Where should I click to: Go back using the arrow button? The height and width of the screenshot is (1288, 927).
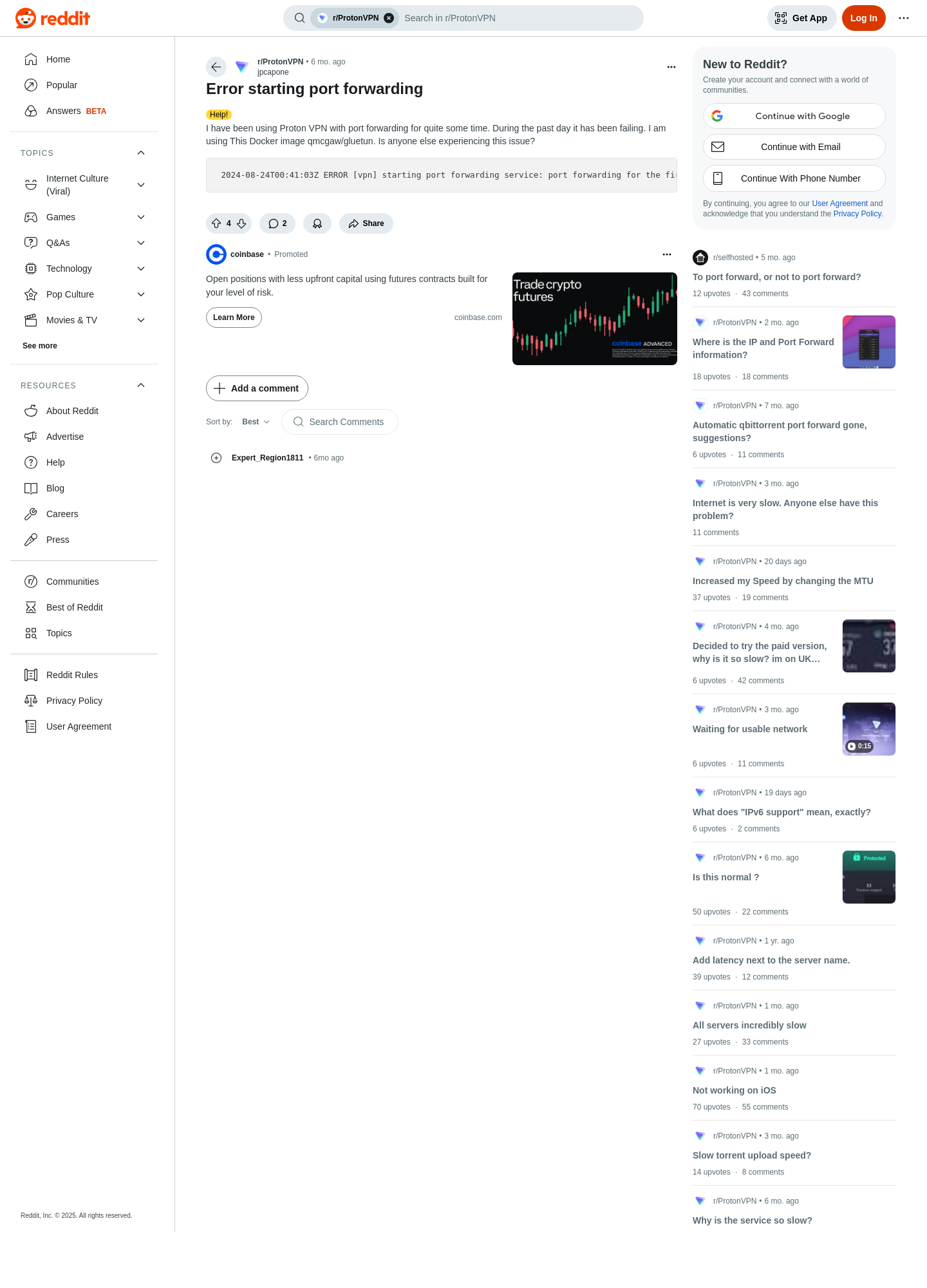[x=216, y=67]
